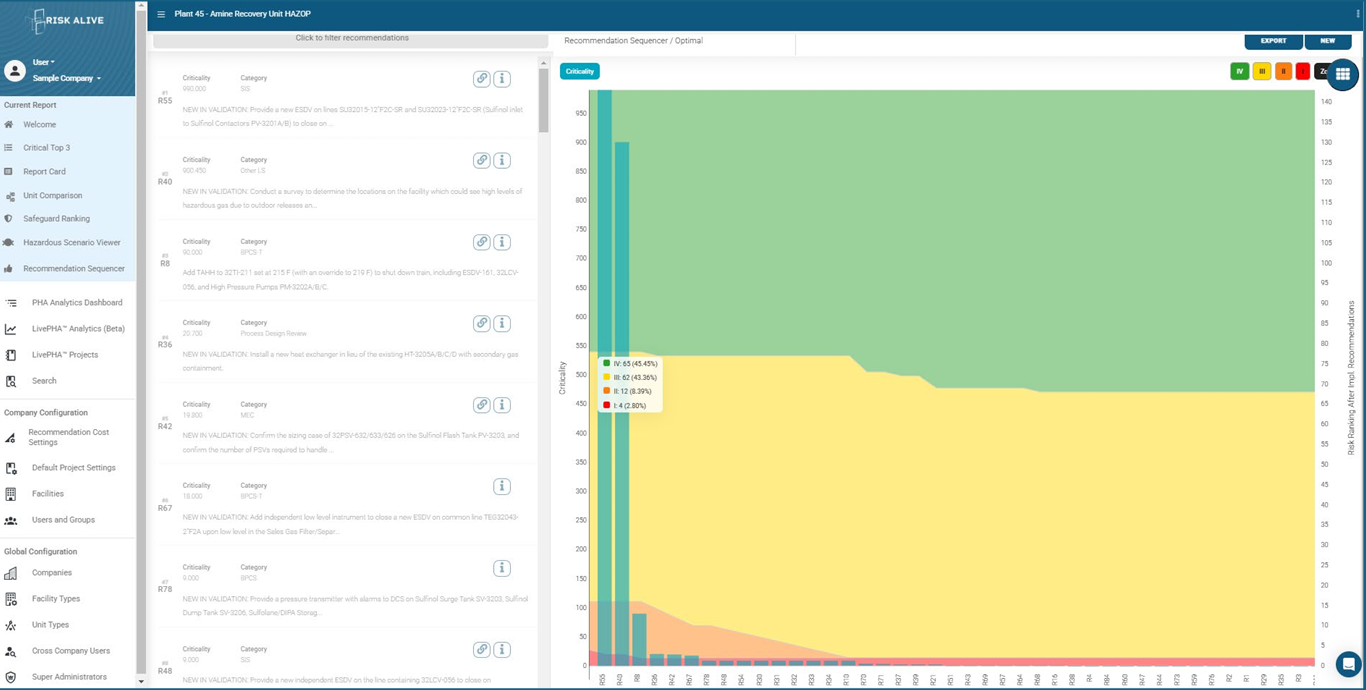Click Recommendation Sequencer / Optimal breadcrumb
This screenshot has height=690, width=1366.
633,41
